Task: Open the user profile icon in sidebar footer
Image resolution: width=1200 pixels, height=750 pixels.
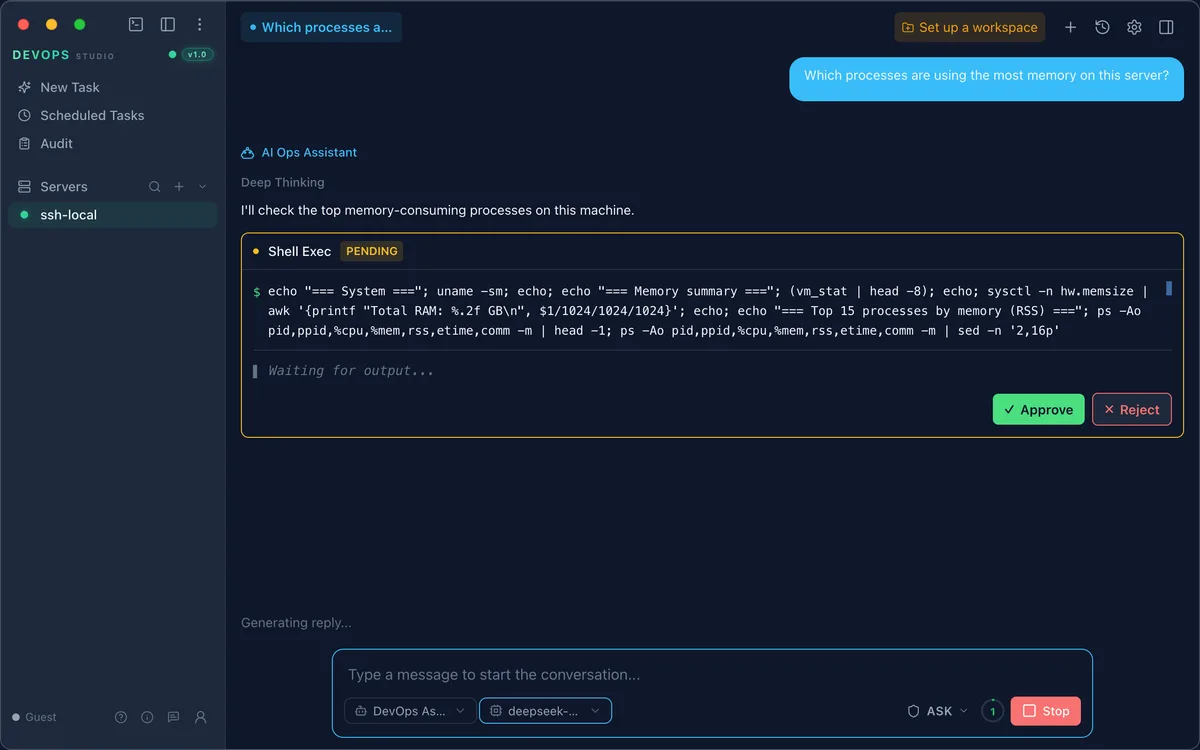Action: [x=201, y=717]
